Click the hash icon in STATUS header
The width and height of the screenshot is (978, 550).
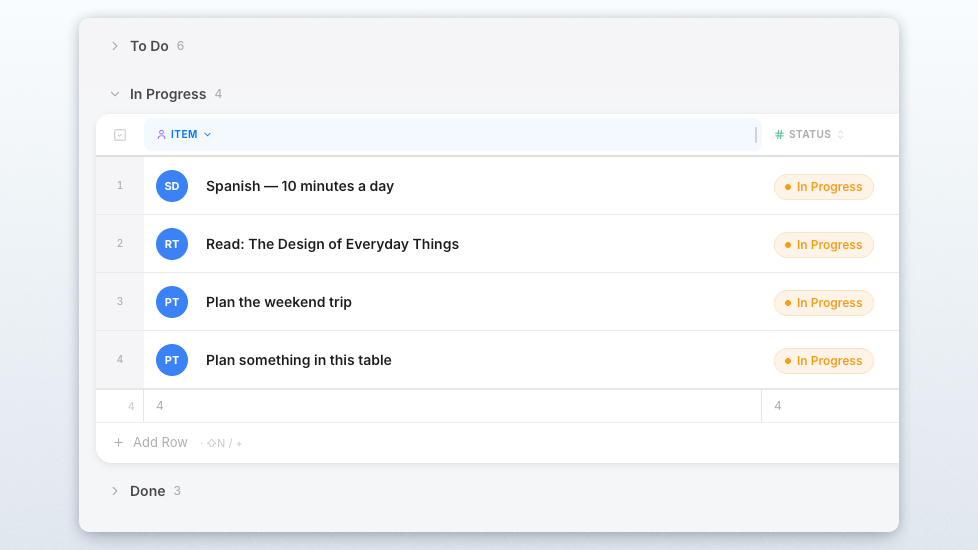pos(779,135)
